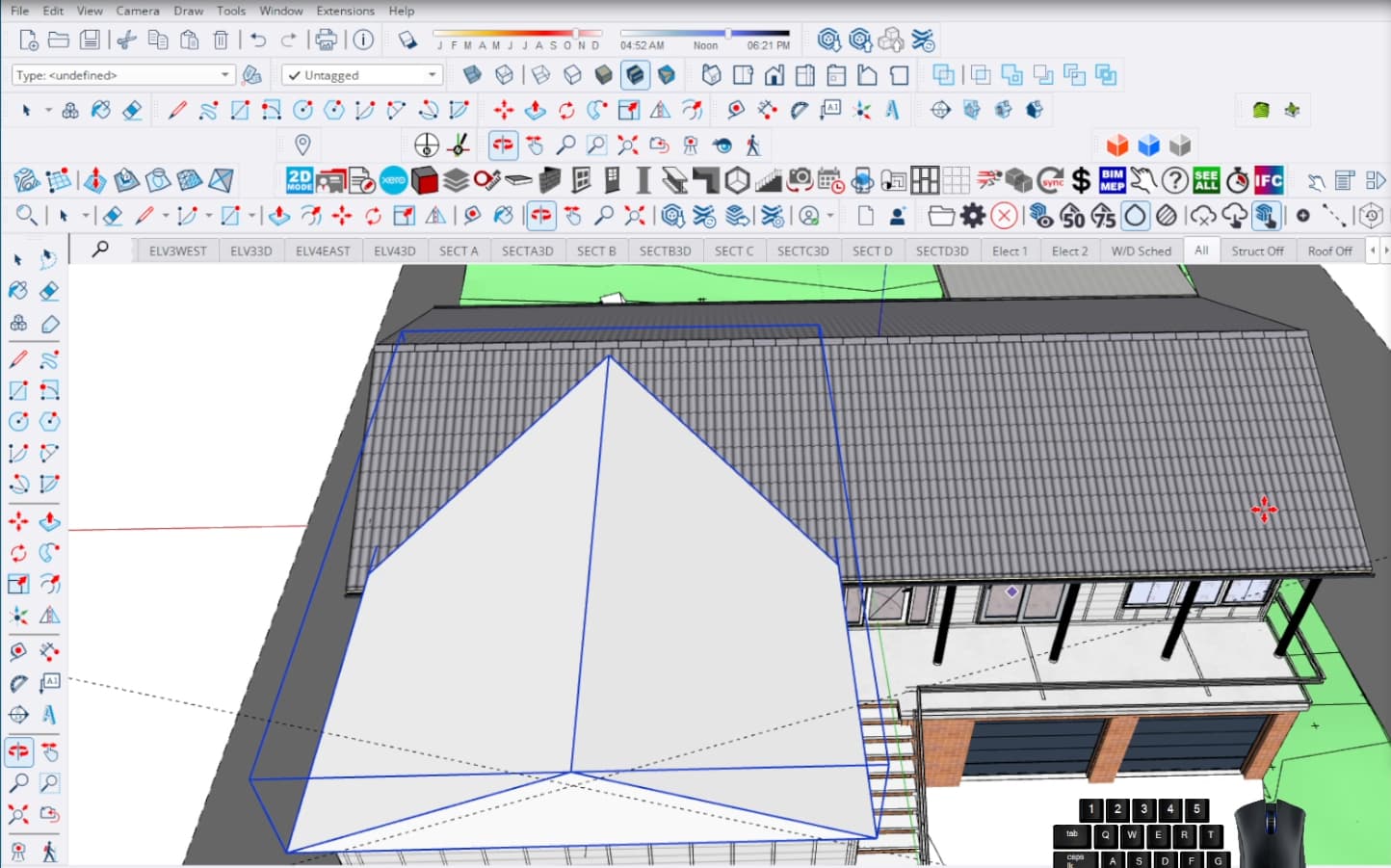Toggle X-ray face style
1391x868 pixels.
[472, 75]
